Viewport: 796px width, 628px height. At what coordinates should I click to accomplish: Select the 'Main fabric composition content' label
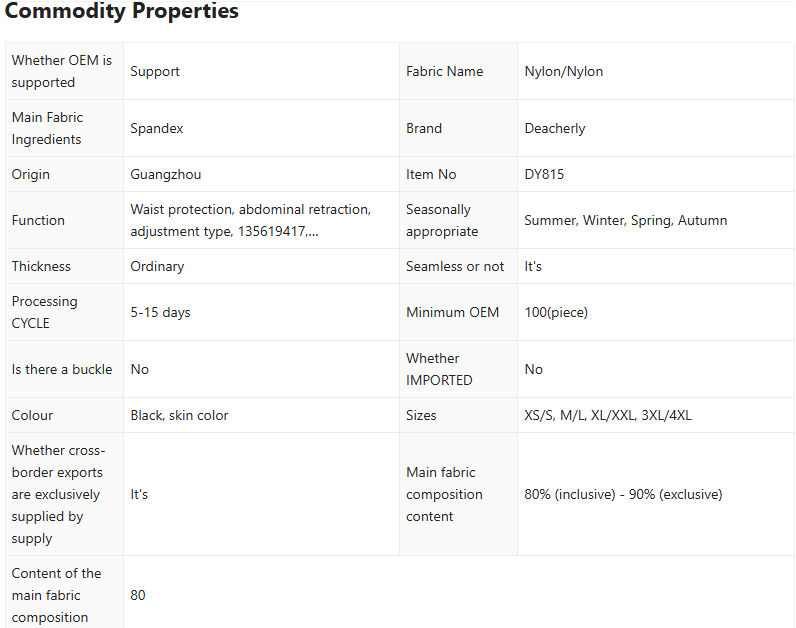pos(444,494)
